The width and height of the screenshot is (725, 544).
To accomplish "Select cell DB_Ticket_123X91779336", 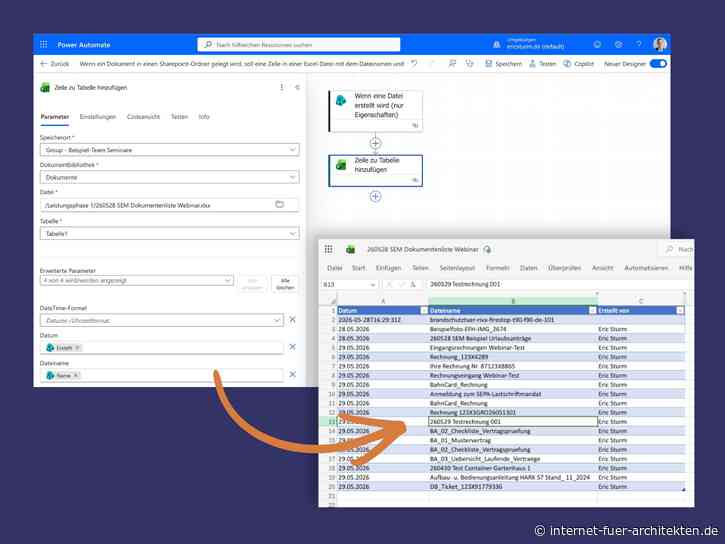I will coord(513,487).
